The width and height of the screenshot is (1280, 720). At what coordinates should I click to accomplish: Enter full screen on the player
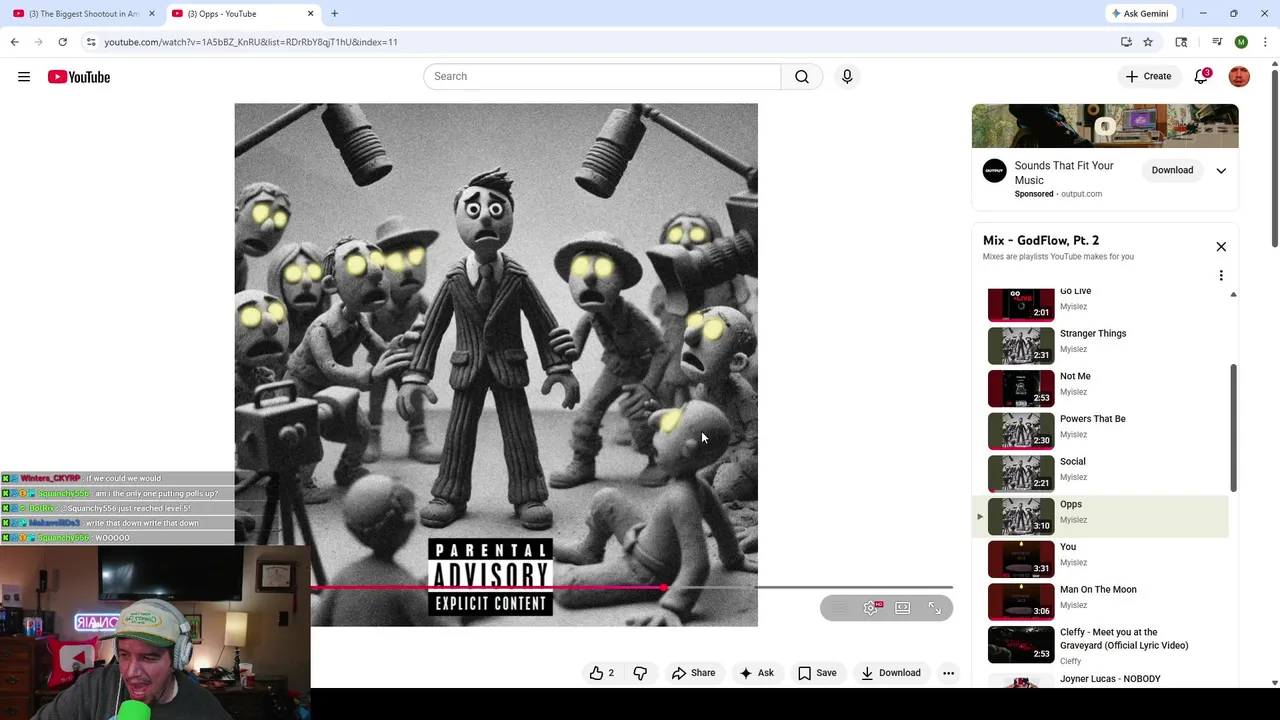935,608
